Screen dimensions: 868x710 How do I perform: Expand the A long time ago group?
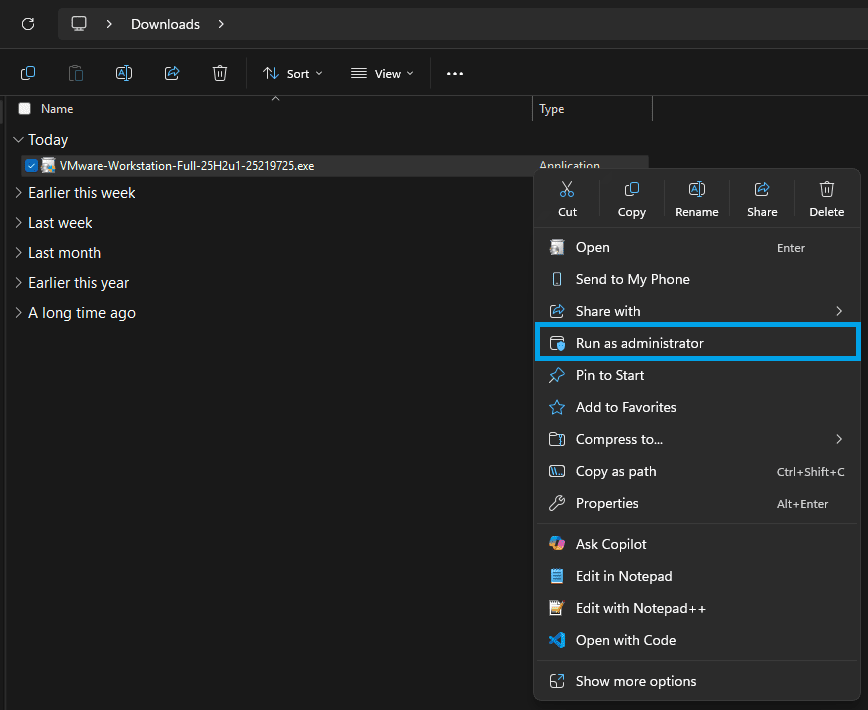pos(18,313)
